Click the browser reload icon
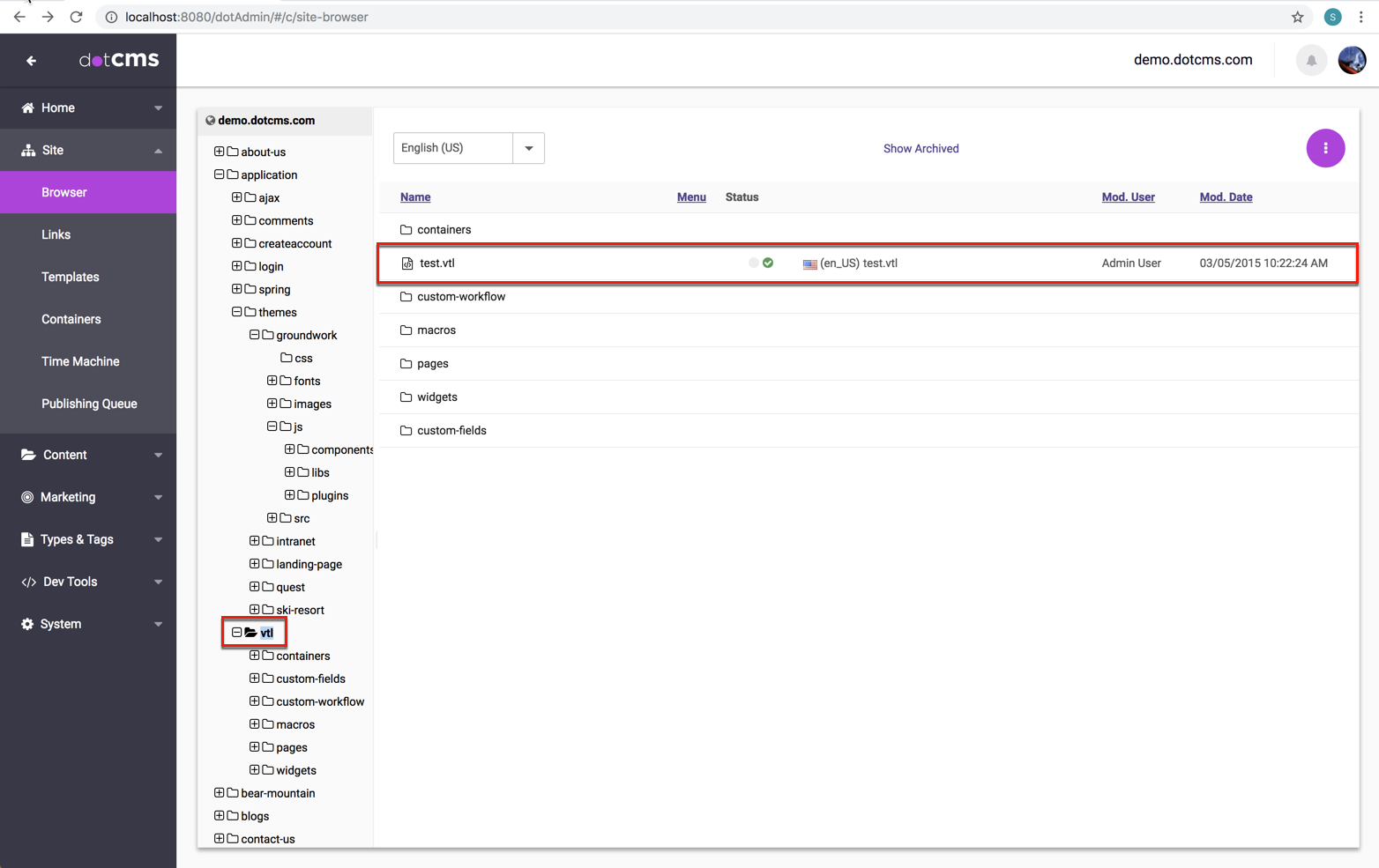 tap(77, 17)
